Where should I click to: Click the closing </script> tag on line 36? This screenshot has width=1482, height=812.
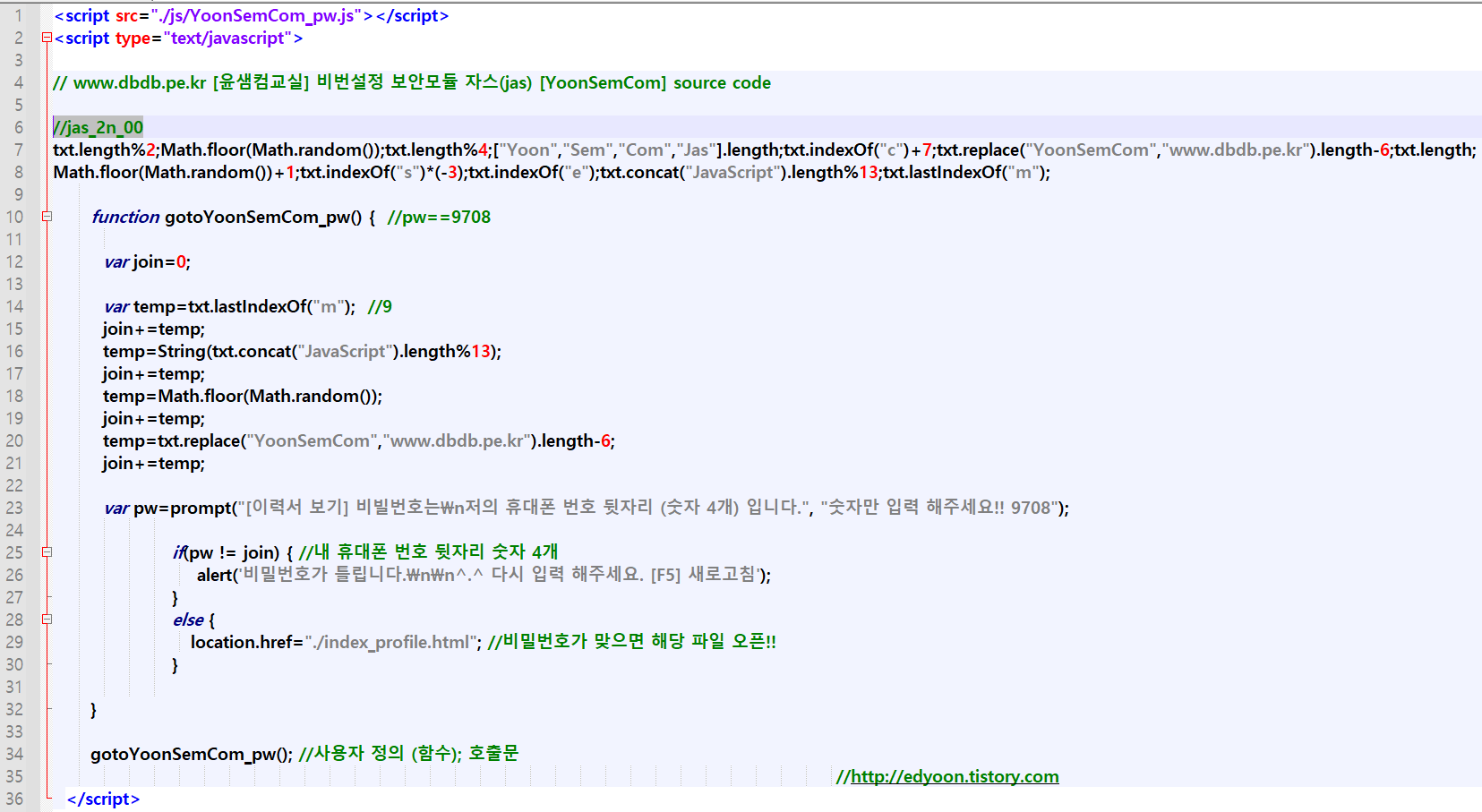pyautogui.click(x=103, y=799)
